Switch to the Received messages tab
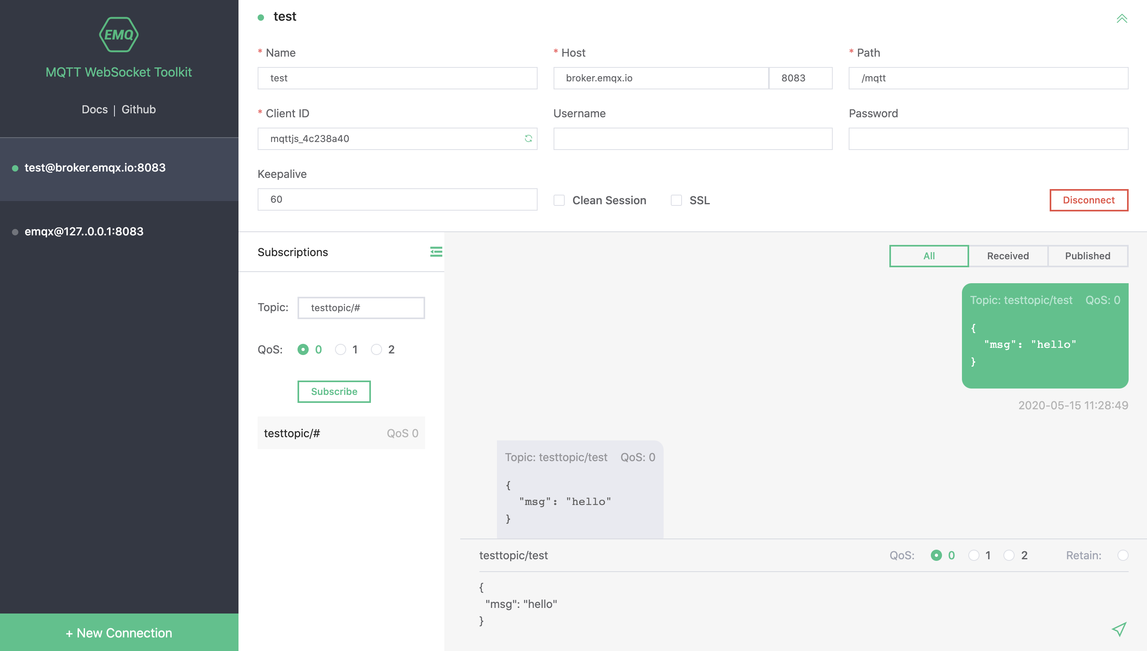The image size is (1147, 651). tap(1008, 256)
